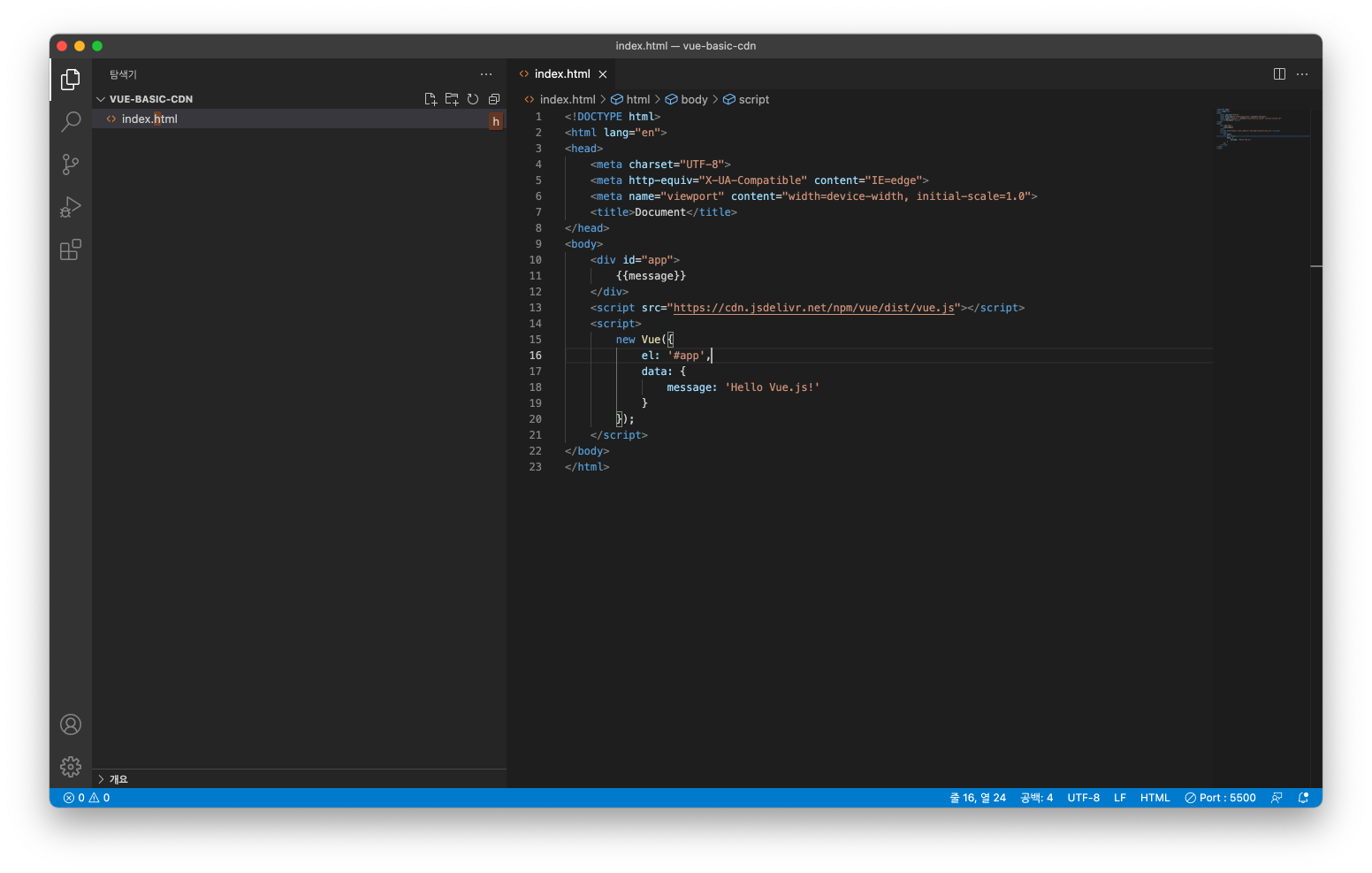Image resolution: width=1372 pixels, height=873 pixels.
Task: Click the new Vue({ code on line 15
Action: 644,340
